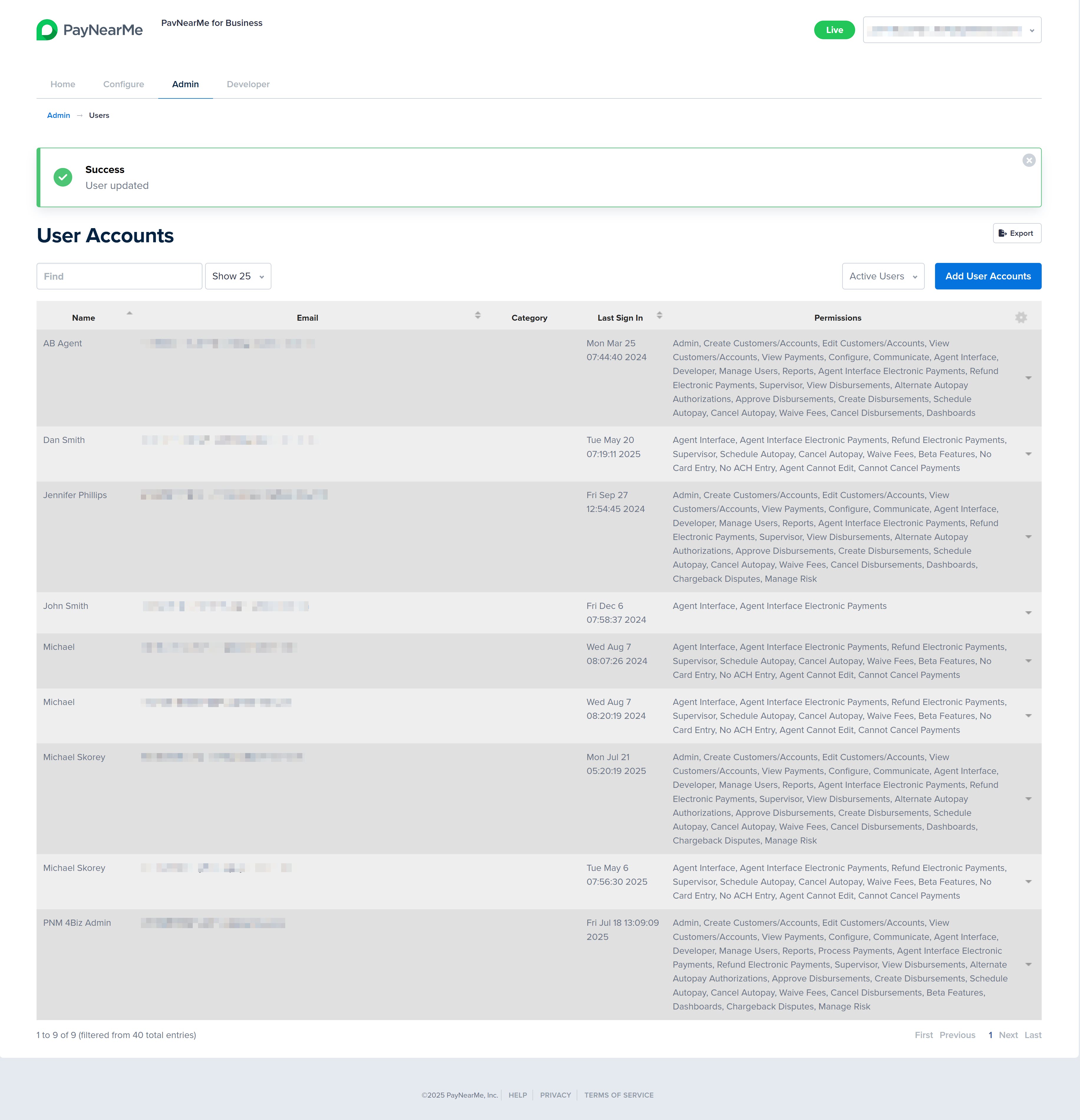1080x1120 pixels.
Task: Click the Tue May 20 07:19:11 2025 cell
Action: coord(613,447)
